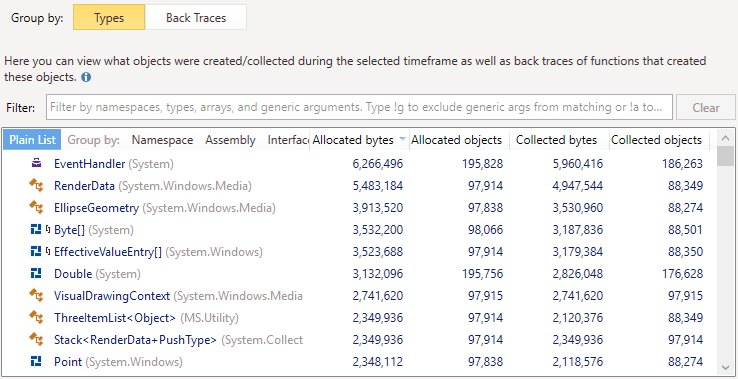
Task: Click the Byte[] array type icon
Action: click(36, 230)
